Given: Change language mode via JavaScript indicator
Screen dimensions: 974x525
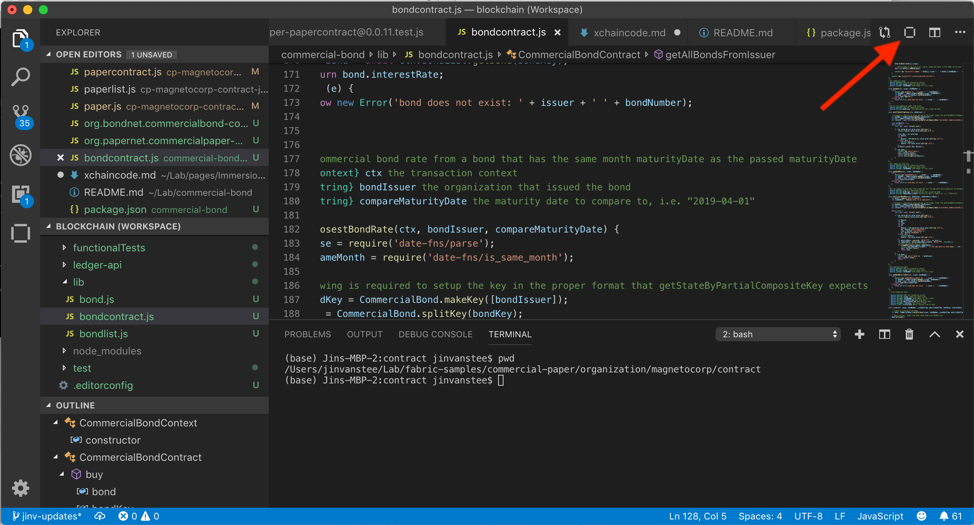Looking at the screenshot, I should coord(880,516).
